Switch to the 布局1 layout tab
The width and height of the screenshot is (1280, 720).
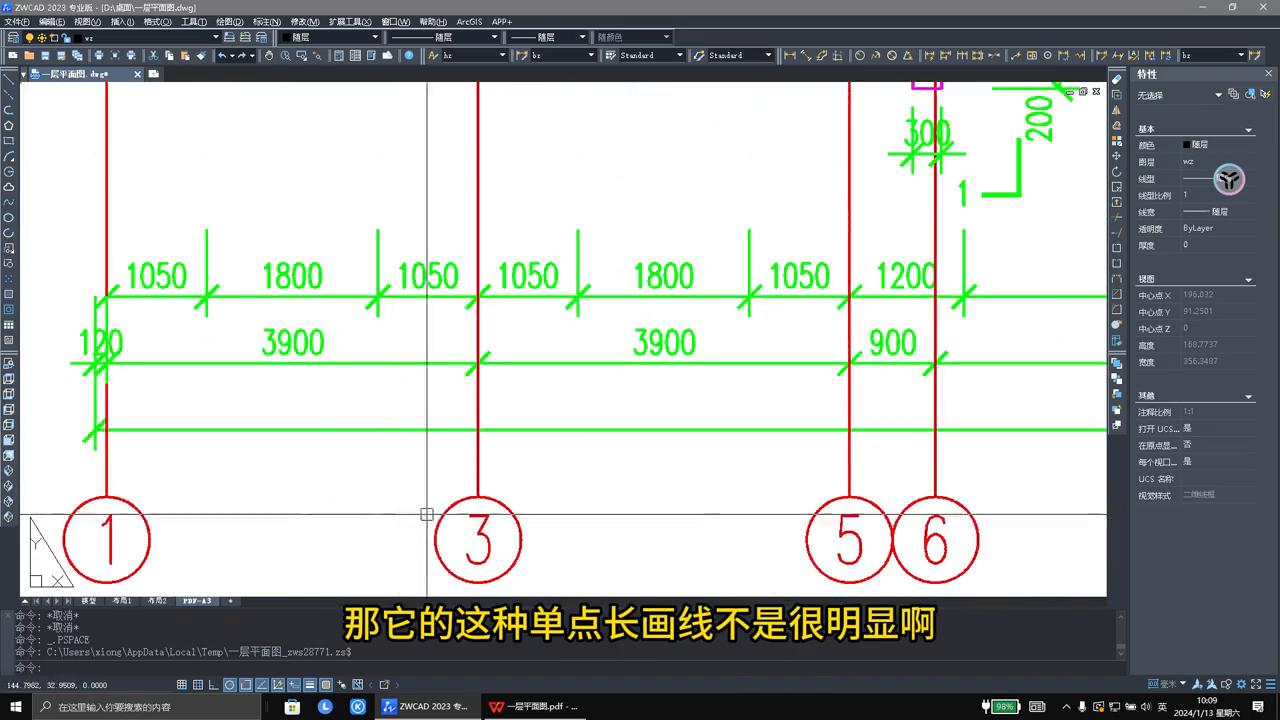[122, 601]
